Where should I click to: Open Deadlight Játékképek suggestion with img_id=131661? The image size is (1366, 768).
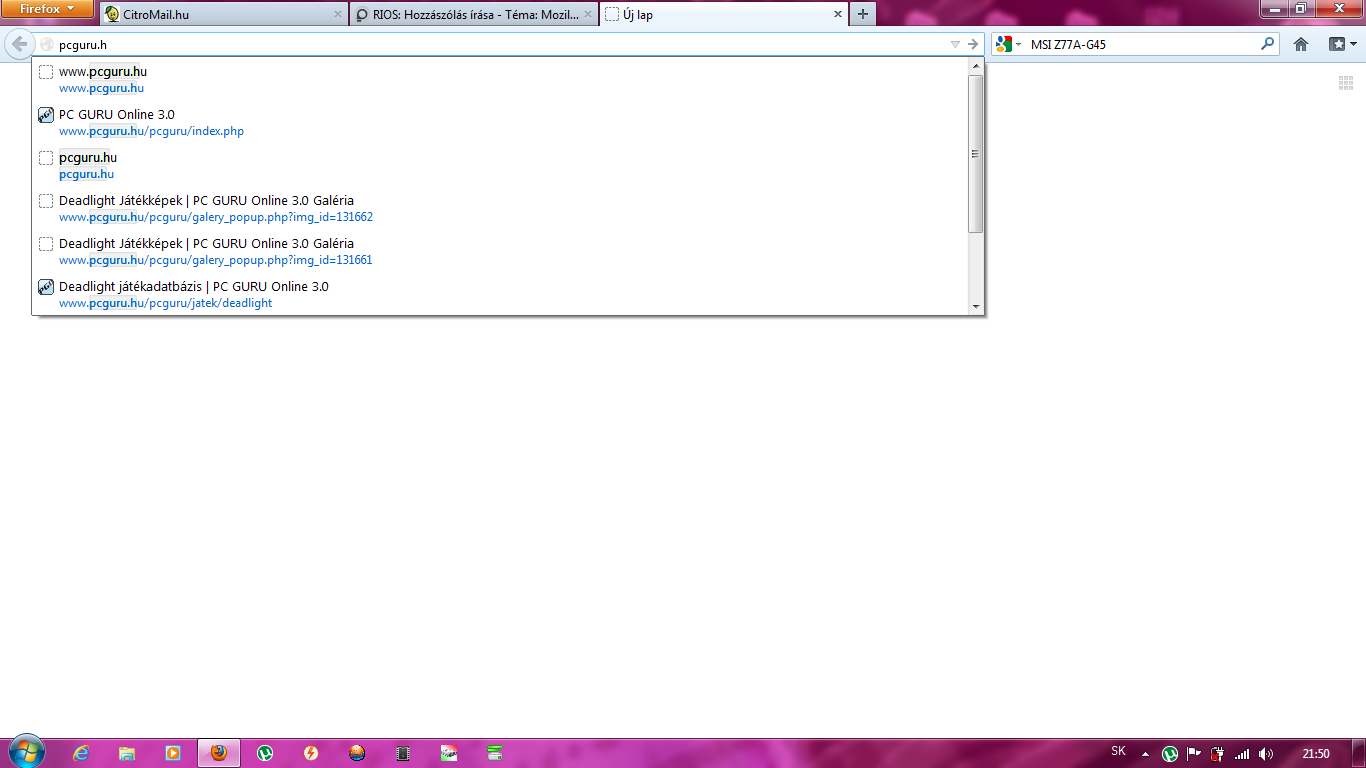click(x=500, y=252)
